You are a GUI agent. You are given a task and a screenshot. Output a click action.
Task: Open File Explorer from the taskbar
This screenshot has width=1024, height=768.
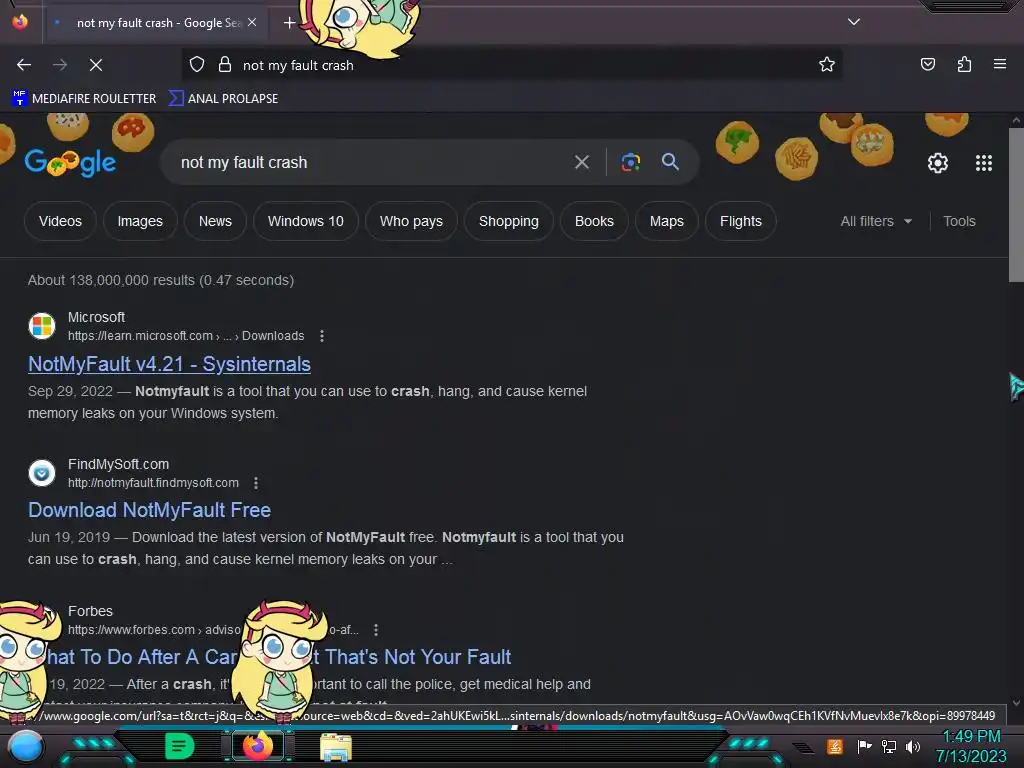336,747
